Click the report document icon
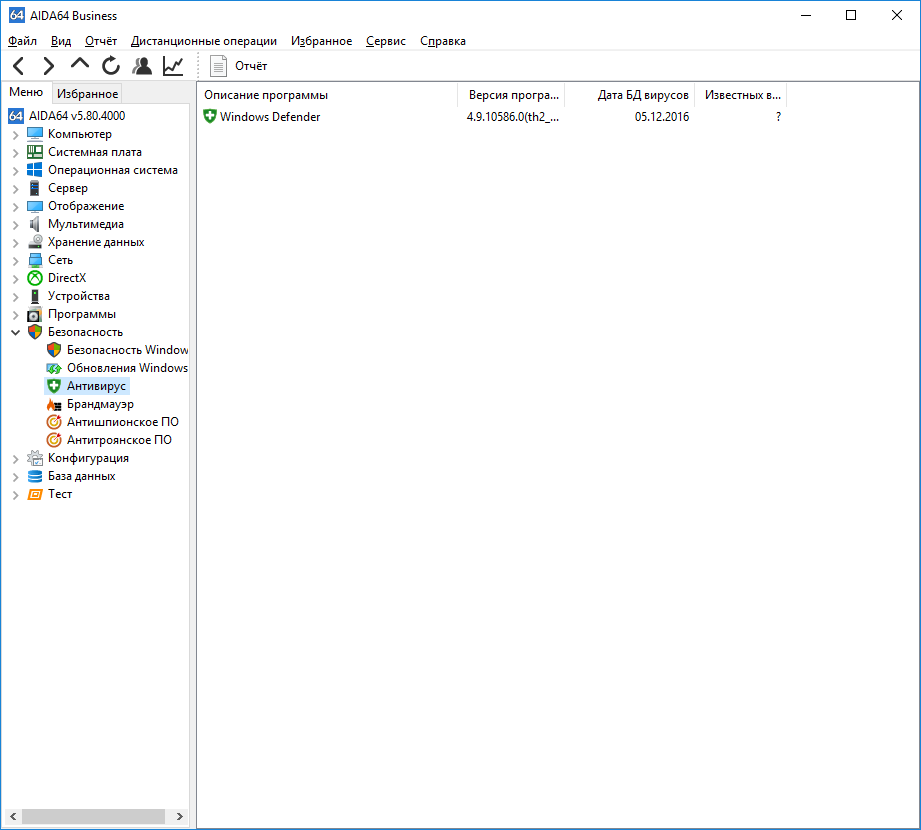The width and height of the screenshot is (921, 830). pyautogui.click(x=219, y=66)
